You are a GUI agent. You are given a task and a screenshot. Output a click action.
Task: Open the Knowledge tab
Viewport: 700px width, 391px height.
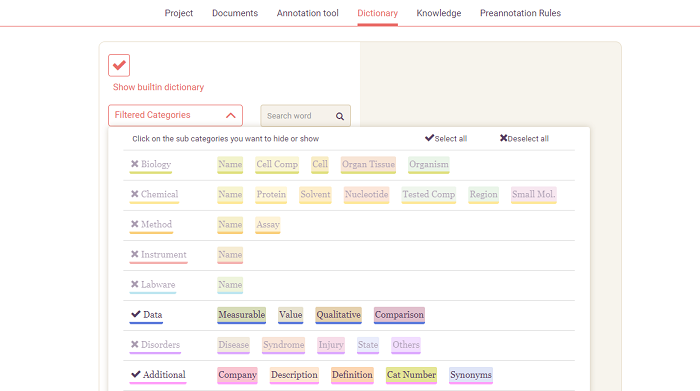(x=439, y=13)
